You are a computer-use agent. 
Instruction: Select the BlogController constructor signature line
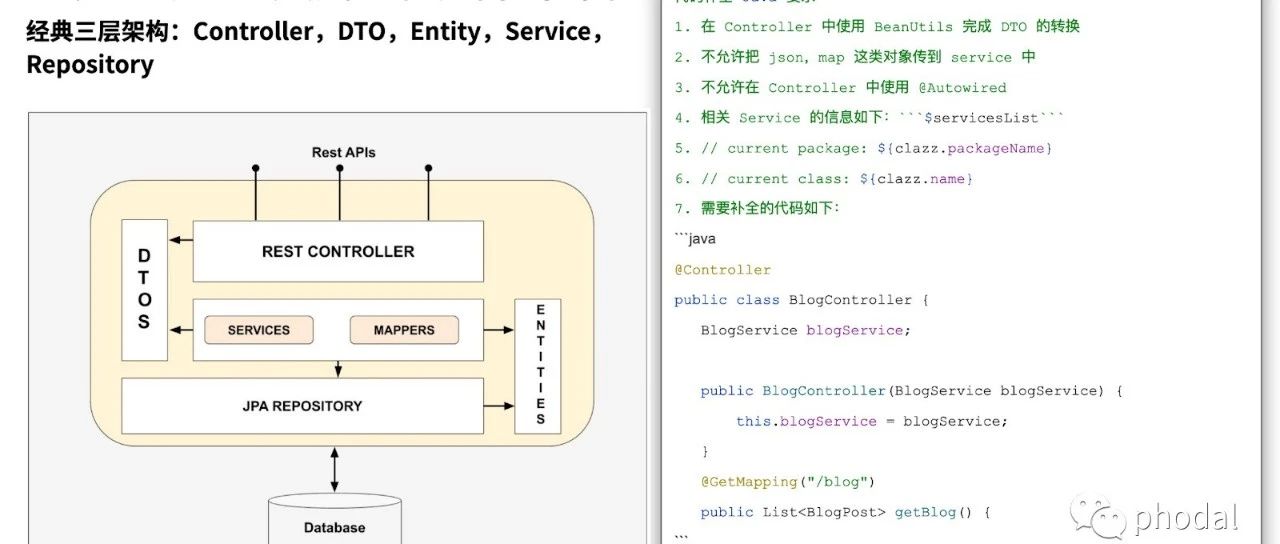tap(912, 391)
